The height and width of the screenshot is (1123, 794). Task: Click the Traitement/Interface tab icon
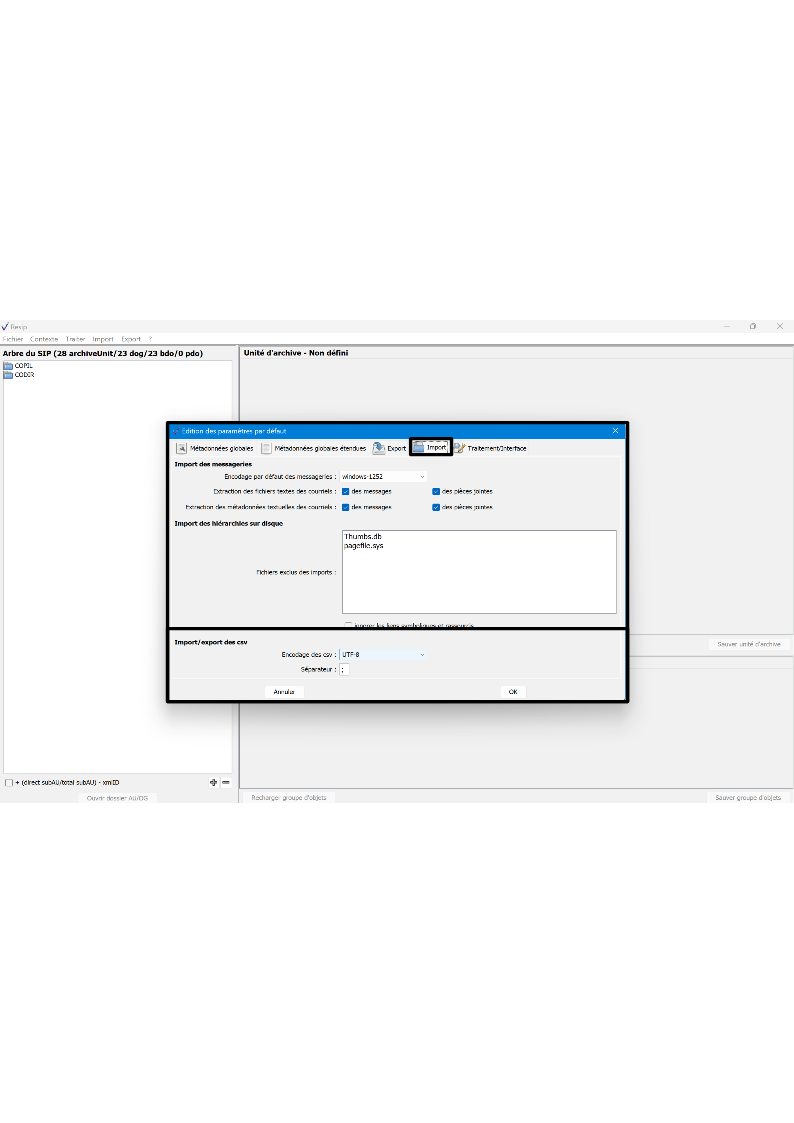(459, 448)
